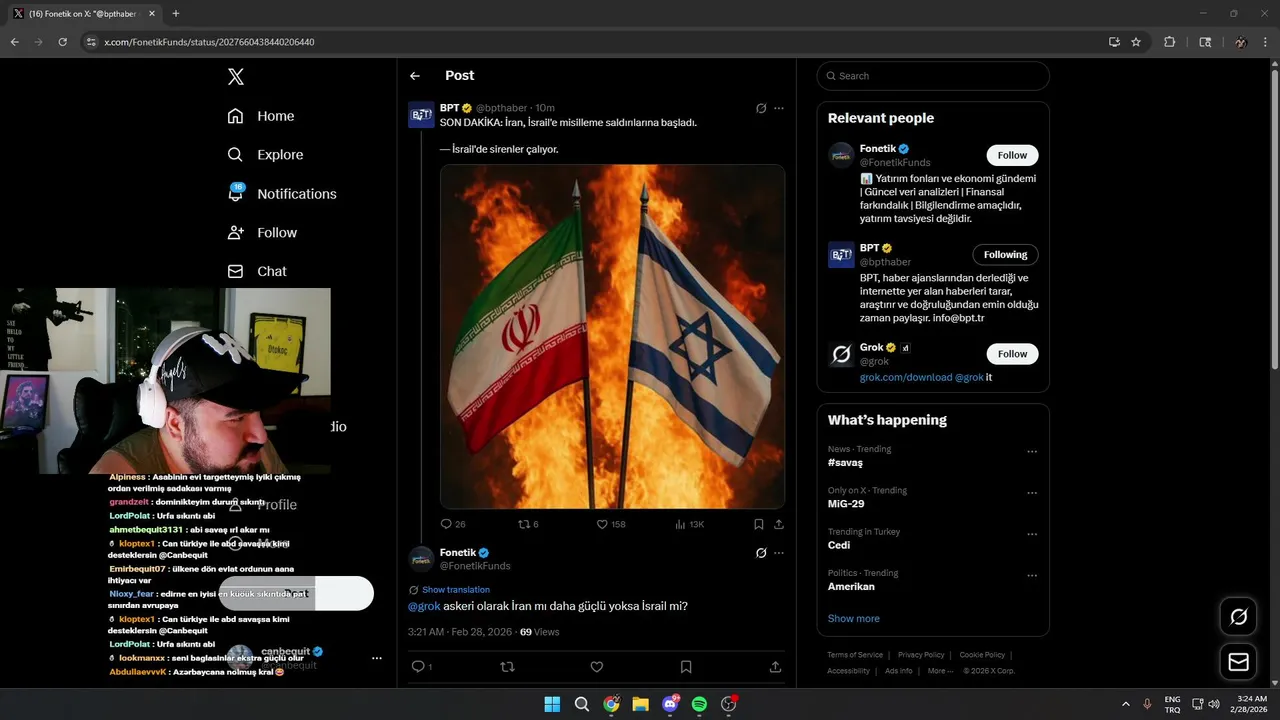The width and height of the screenshot is (1280, 720).
Task: Open options for Amerikan trend
Action: [1032, 576]
